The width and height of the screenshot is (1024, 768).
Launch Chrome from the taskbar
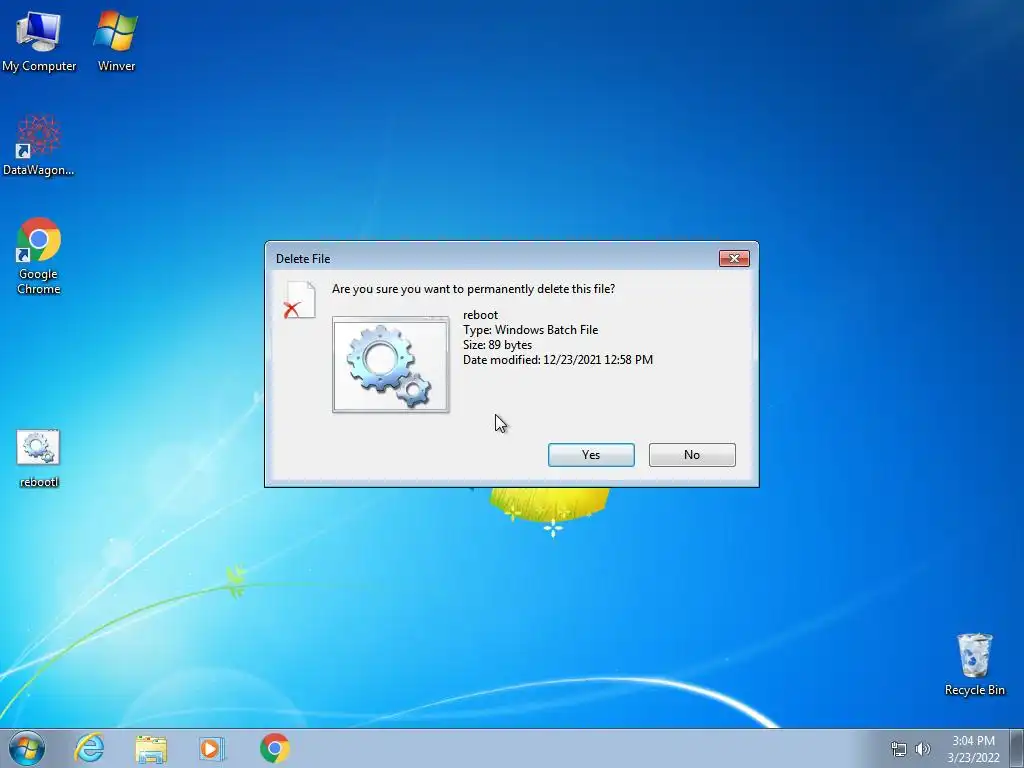pyautogui.click(x=274, y=748)
